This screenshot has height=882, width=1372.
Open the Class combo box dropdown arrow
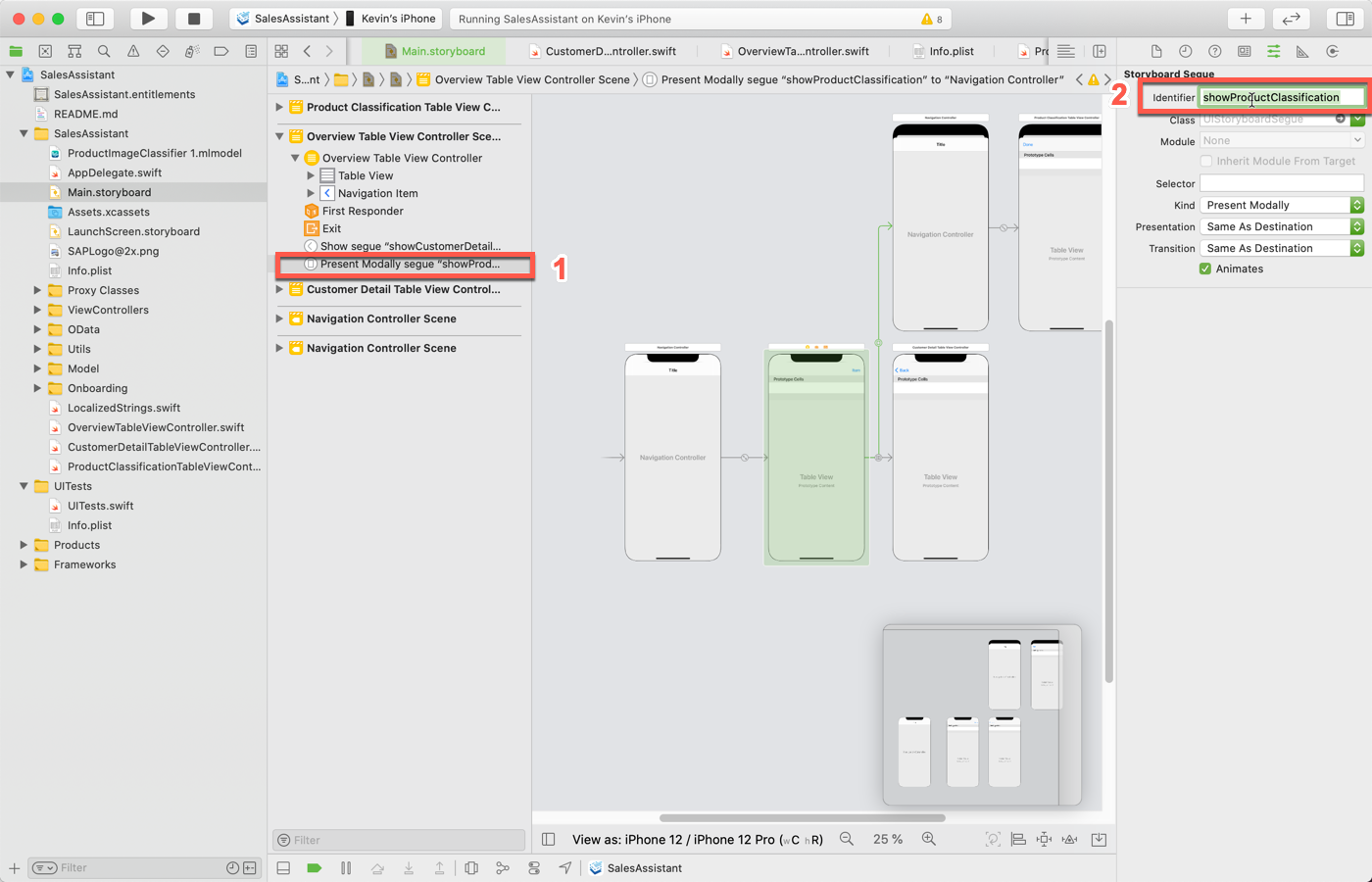1357,120
